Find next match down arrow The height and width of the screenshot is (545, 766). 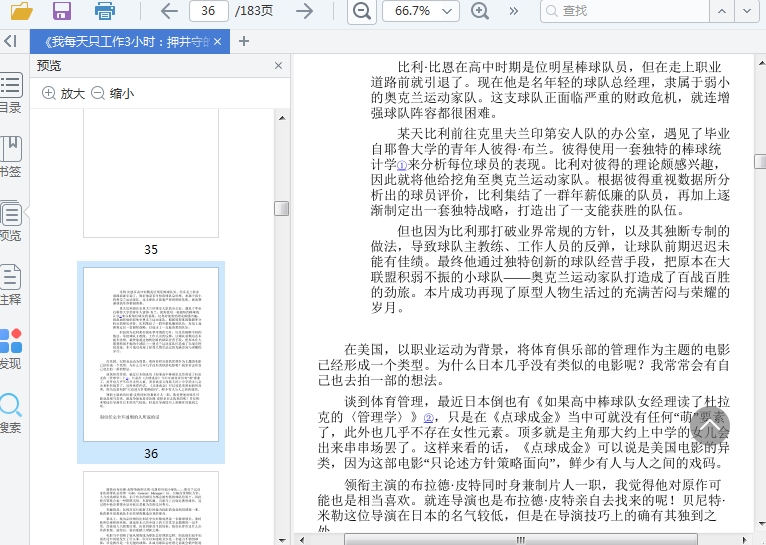(747, 11)
